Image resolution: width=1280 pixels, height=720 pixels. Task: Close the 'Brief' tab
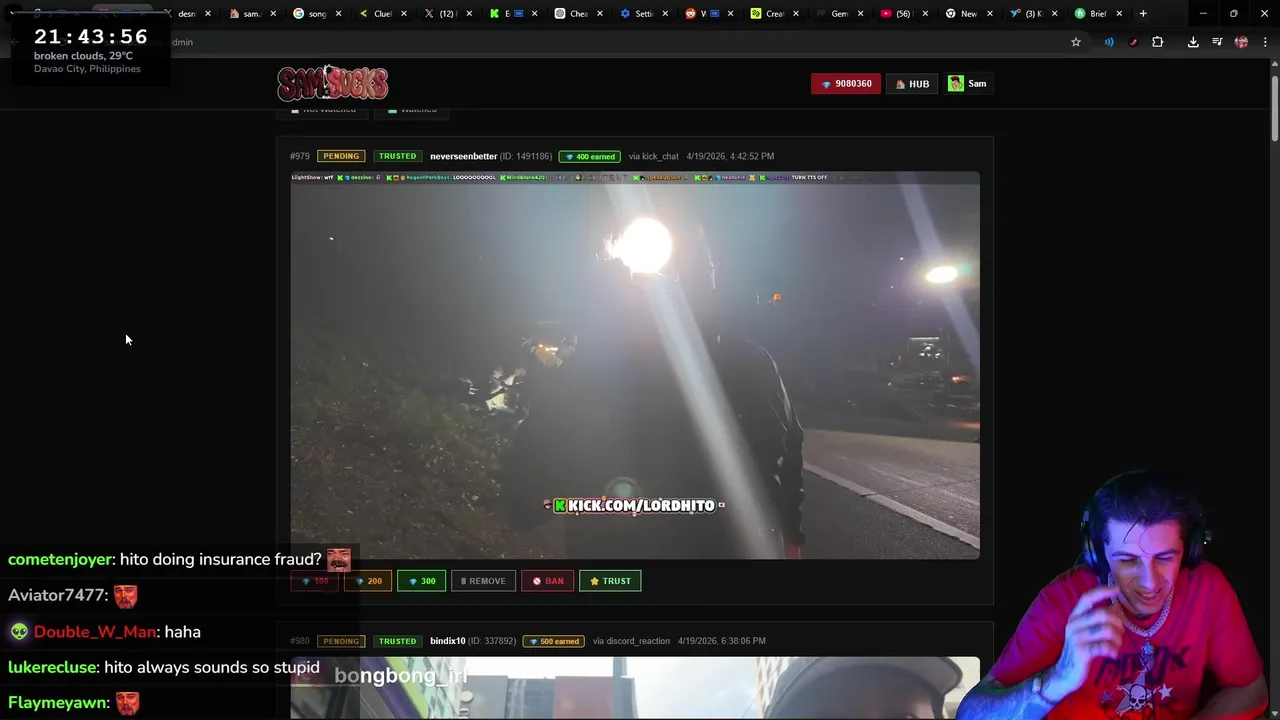coord(1119,14)
